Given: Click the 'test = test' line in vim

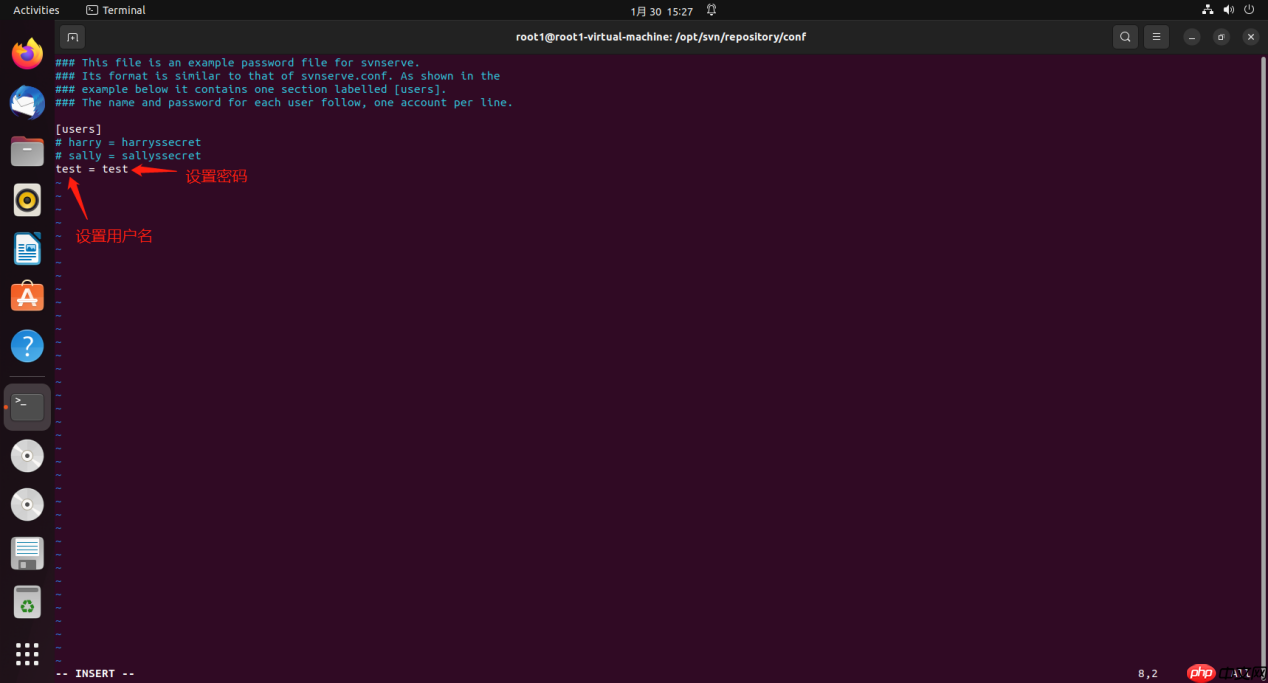Looking at the screenshot, I should [92, 168].
